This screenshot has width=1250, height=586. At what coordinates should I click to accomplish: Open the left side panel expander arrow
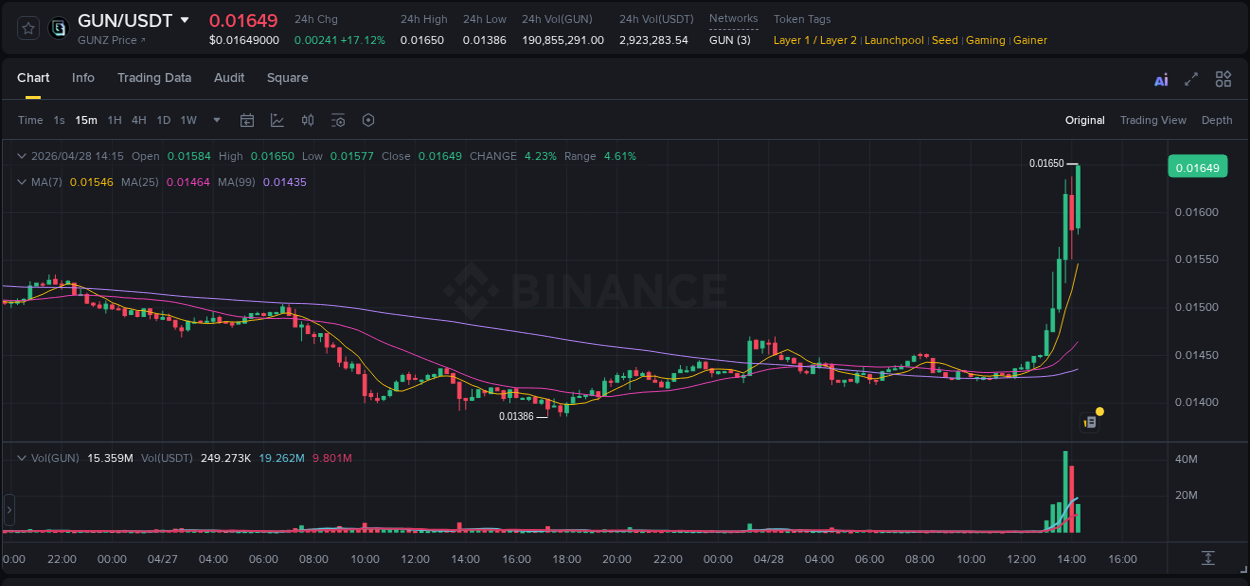pyautogui.click(x=9, y=510)
